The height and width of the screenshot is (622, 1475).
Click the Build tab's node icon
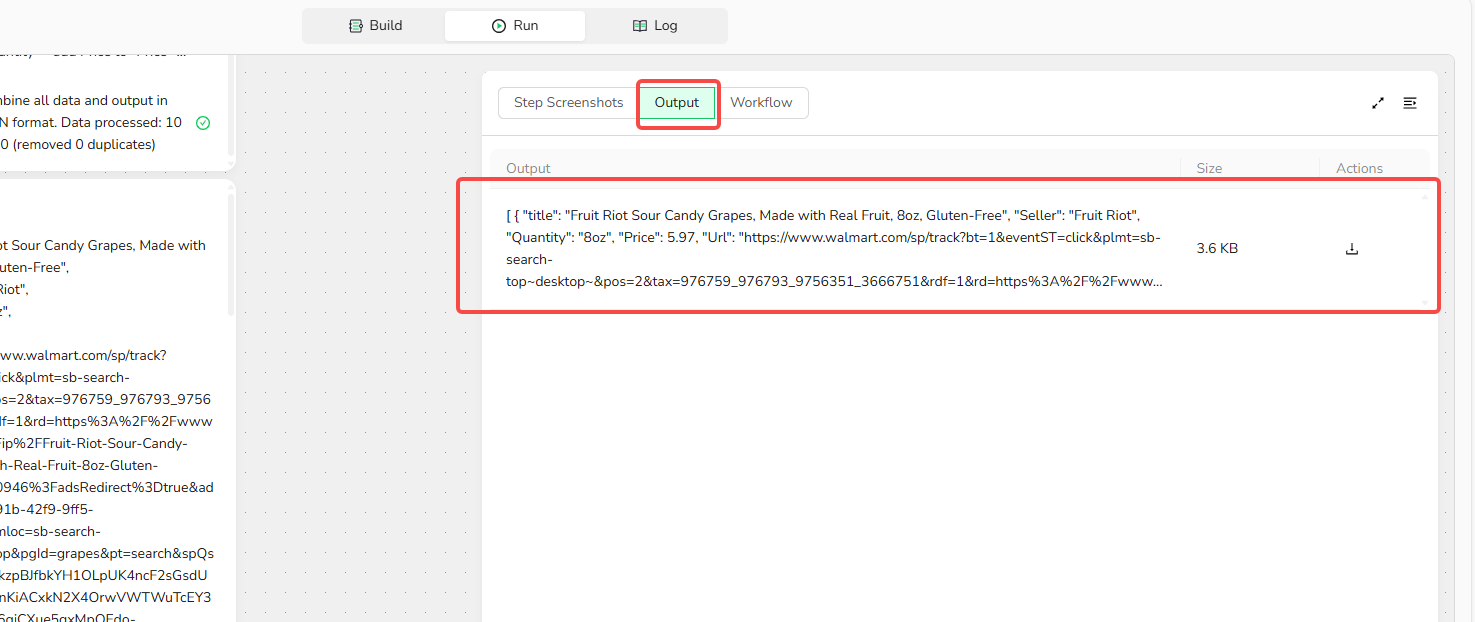tap(356, 26)
